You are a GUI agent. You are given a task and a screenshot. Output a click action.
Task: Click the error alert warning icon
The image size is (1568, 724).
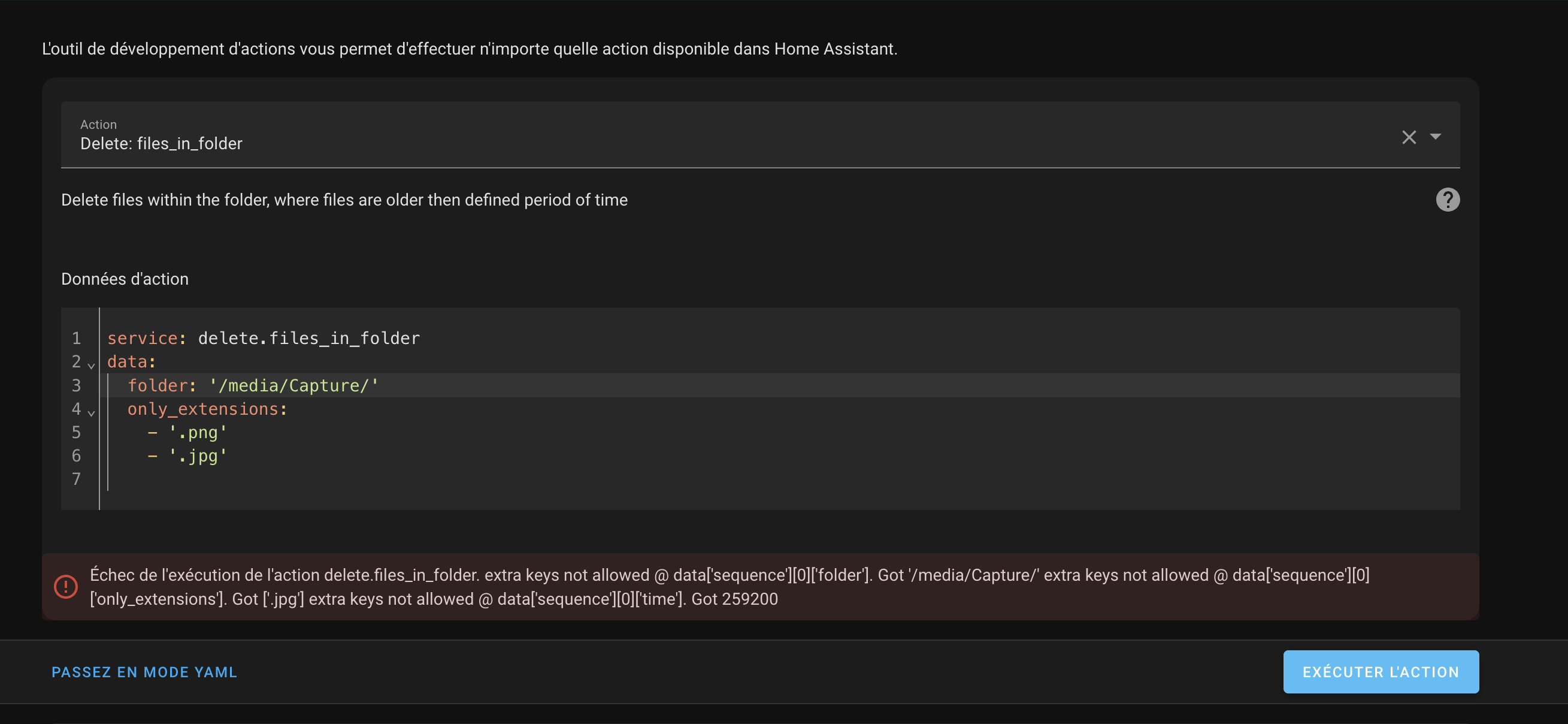pyautogui.click(x=66, y=586)
